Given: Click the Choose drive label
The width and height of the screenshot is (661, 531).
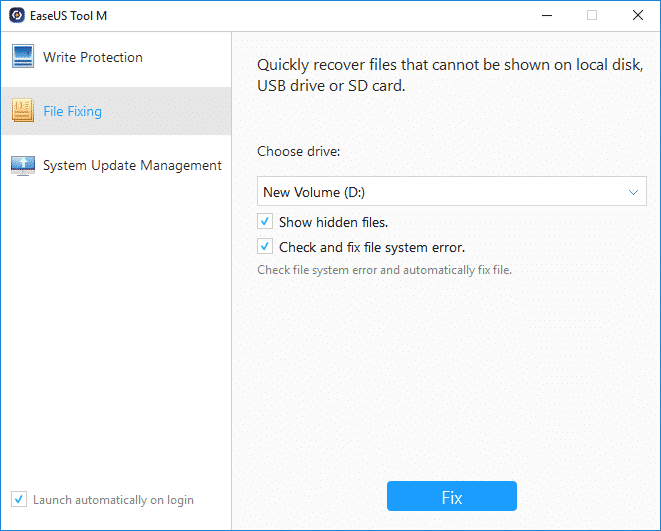Looking at the screenshot, I should tap(298, 152).
